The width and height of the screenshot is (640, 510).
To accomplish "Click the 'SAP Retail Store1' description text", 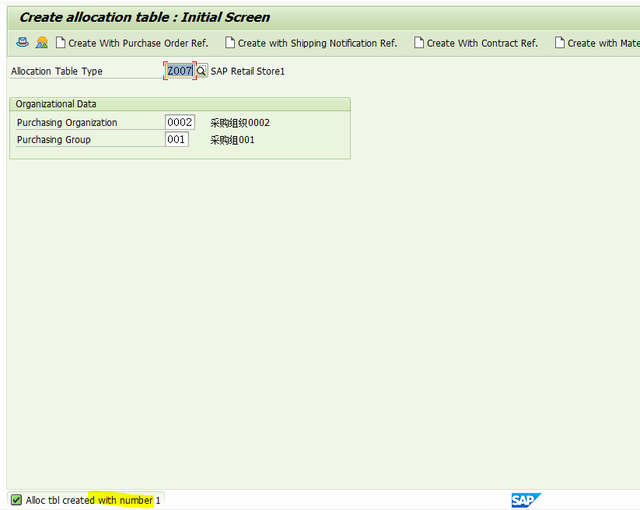I will click(x=247, y=71).
